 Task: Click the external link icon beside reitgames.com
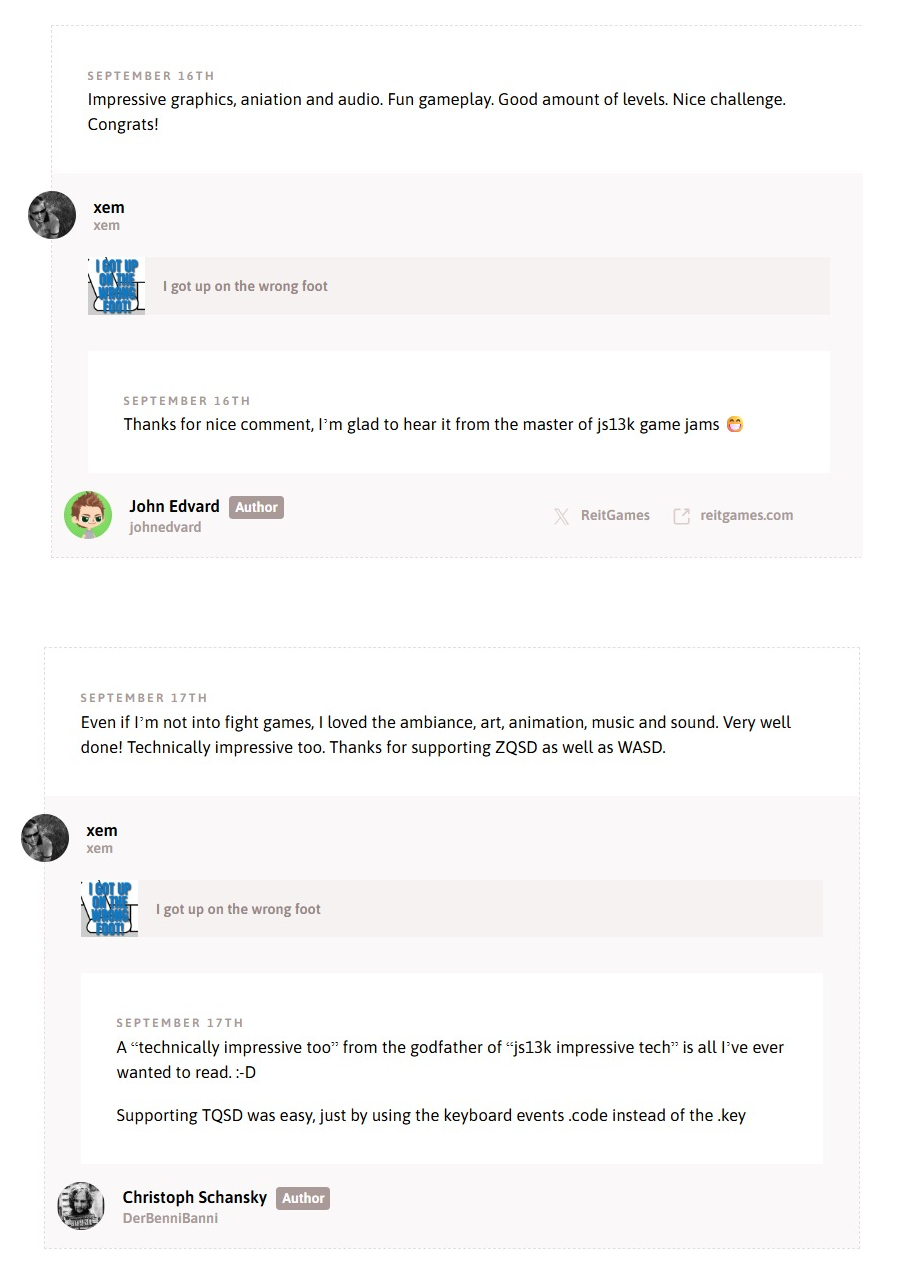[681, 516]
